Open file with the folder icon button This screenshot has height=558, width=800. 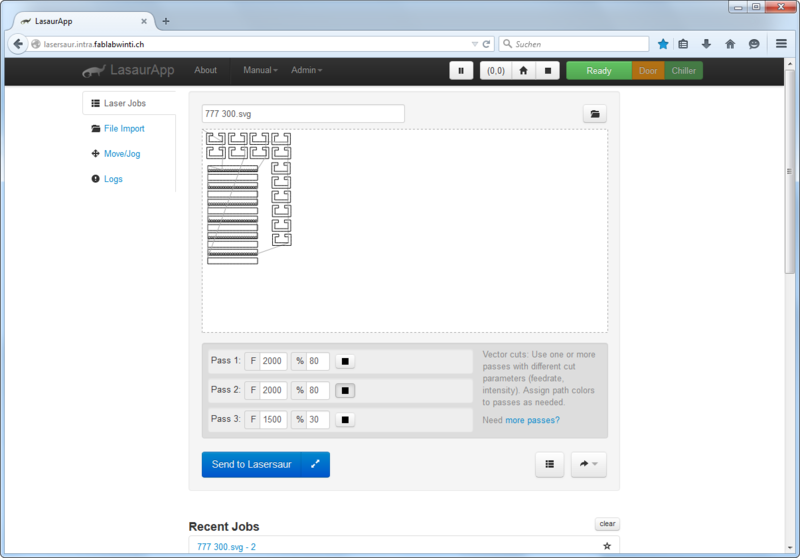point(595,114)
